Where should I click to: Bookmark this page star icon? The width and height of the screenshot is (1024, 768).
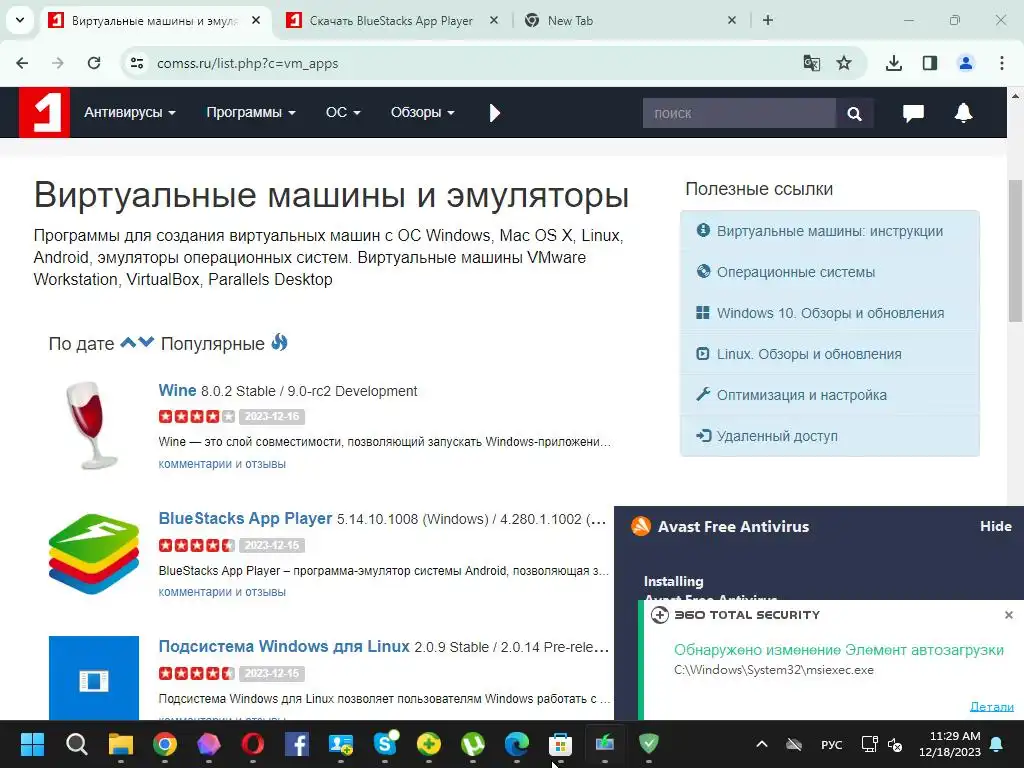point(844,63)
